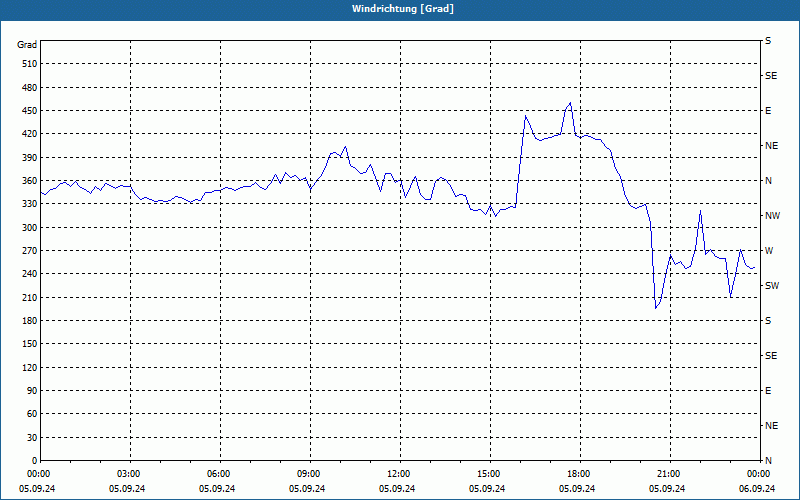Click the SW compass label
The width and height of the screenshot is (800, 500).
[772, 286]
